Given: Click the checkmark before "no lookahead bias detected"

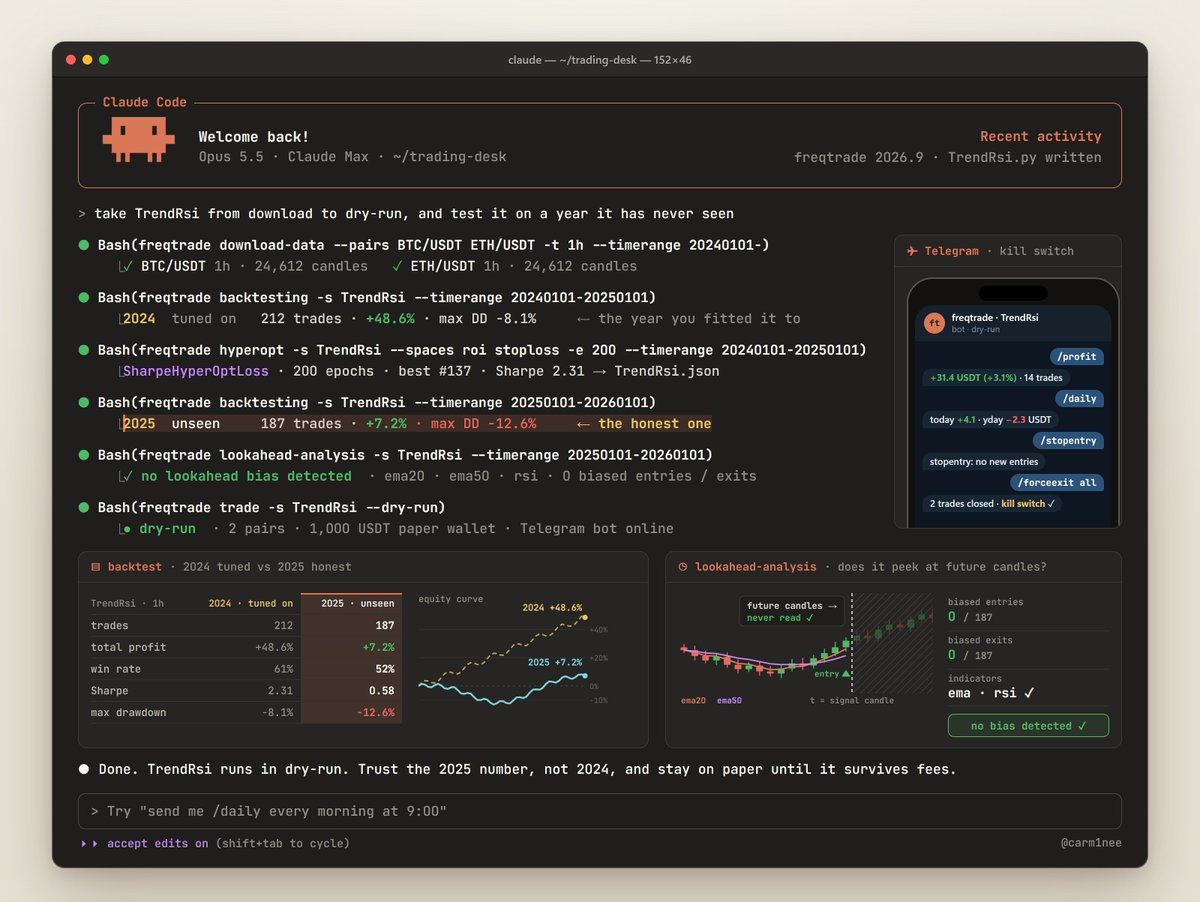Looking at the screenshot, I should click(x=128, y=476).
